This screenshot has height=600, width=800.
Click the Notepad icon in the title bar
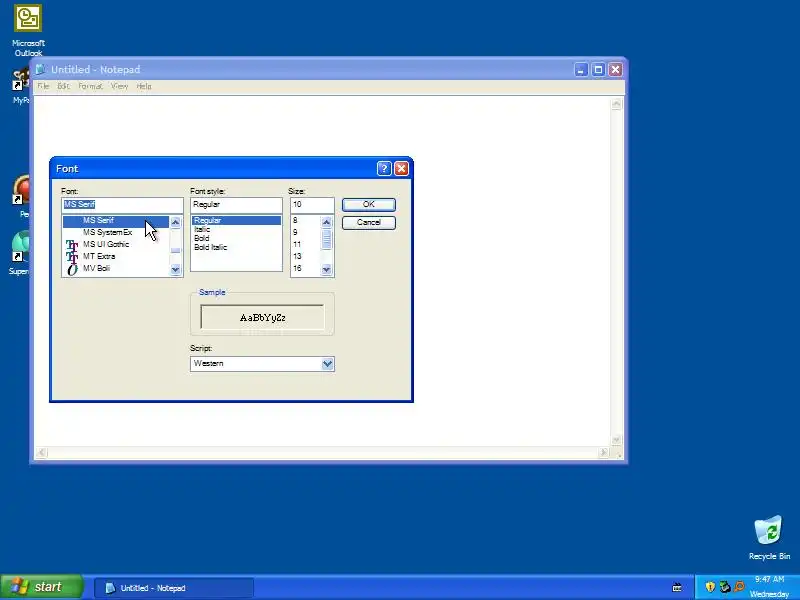coord(40,69)
